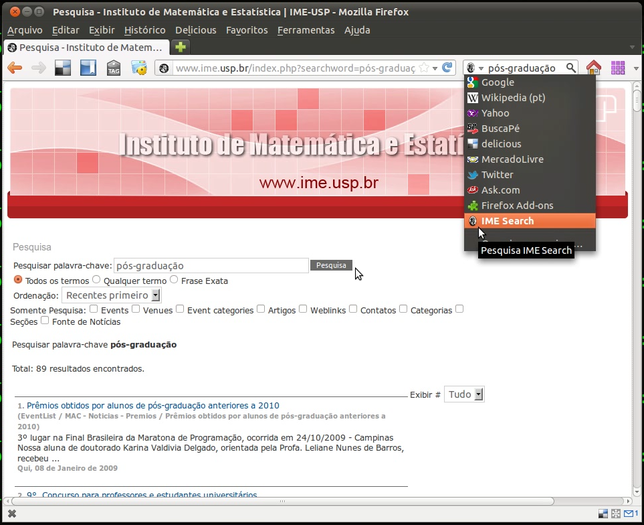Check the Event categories checkbox
This screenshot has width=644, height=525.
coord(180,309)
